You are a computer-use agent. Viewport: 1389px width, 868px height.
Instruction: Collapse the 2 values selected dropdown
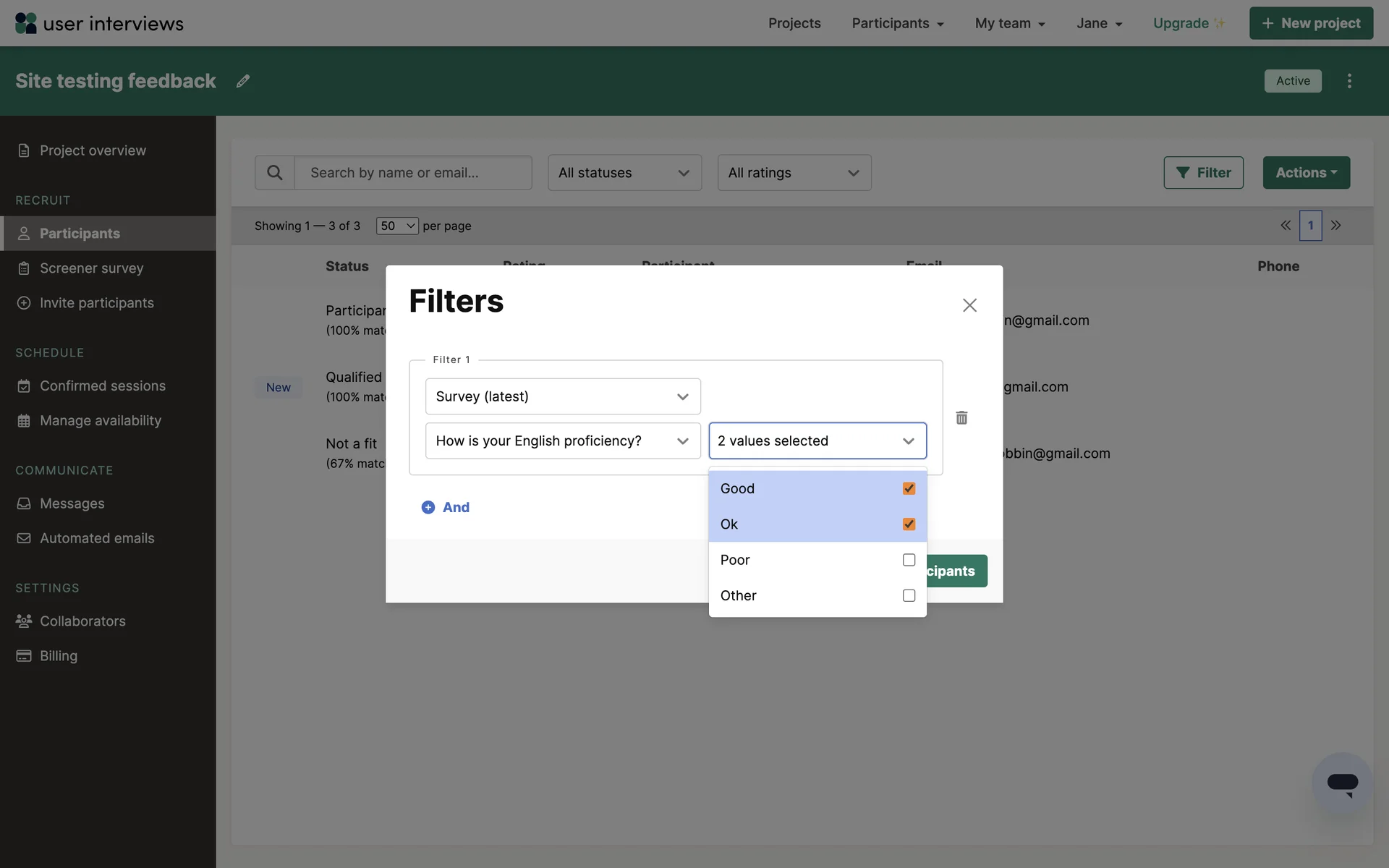[x=817, y=441]
